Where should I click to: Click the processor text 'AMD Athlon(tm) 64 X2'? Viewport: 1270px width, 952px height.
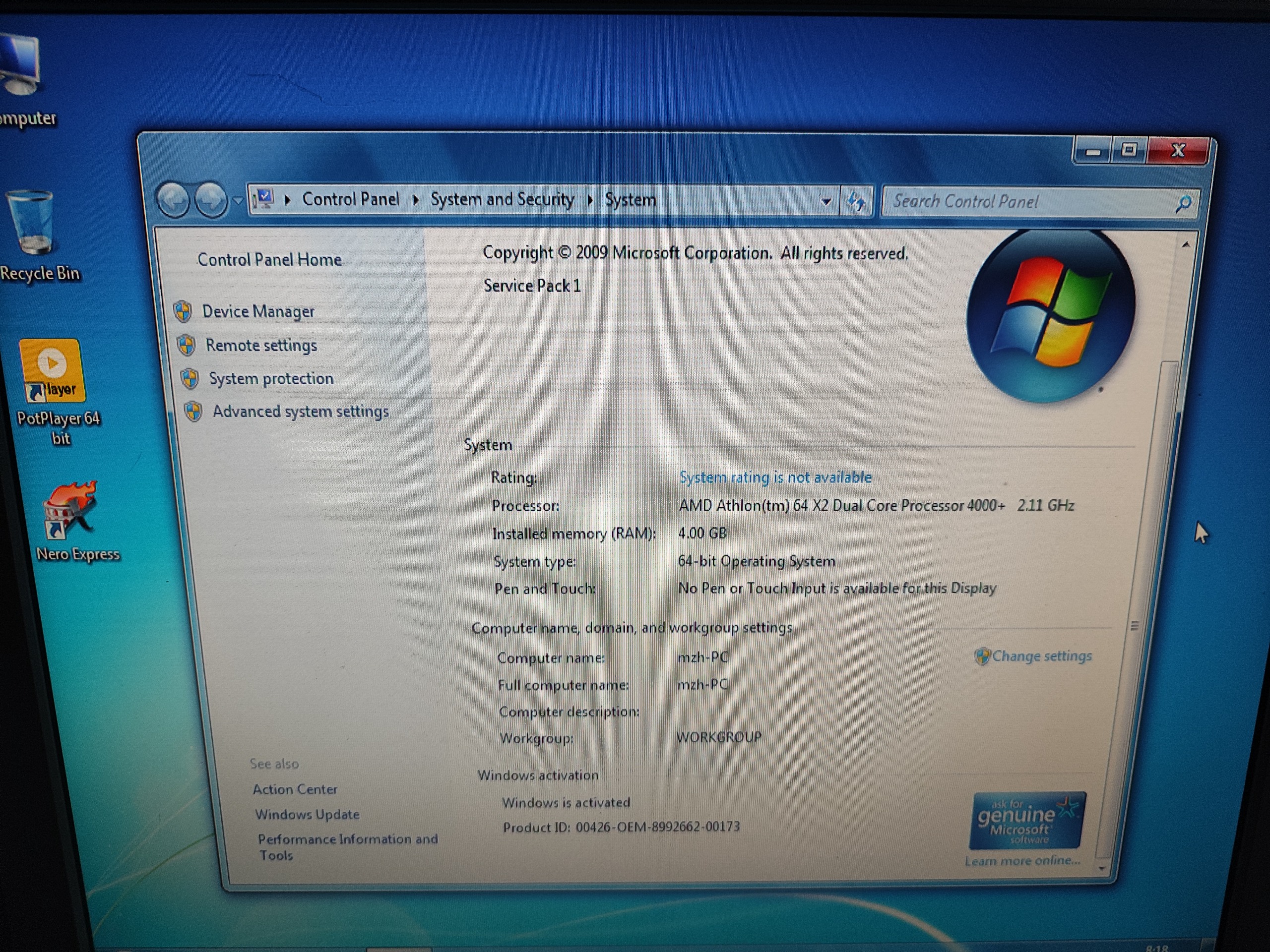pos(753,505)
